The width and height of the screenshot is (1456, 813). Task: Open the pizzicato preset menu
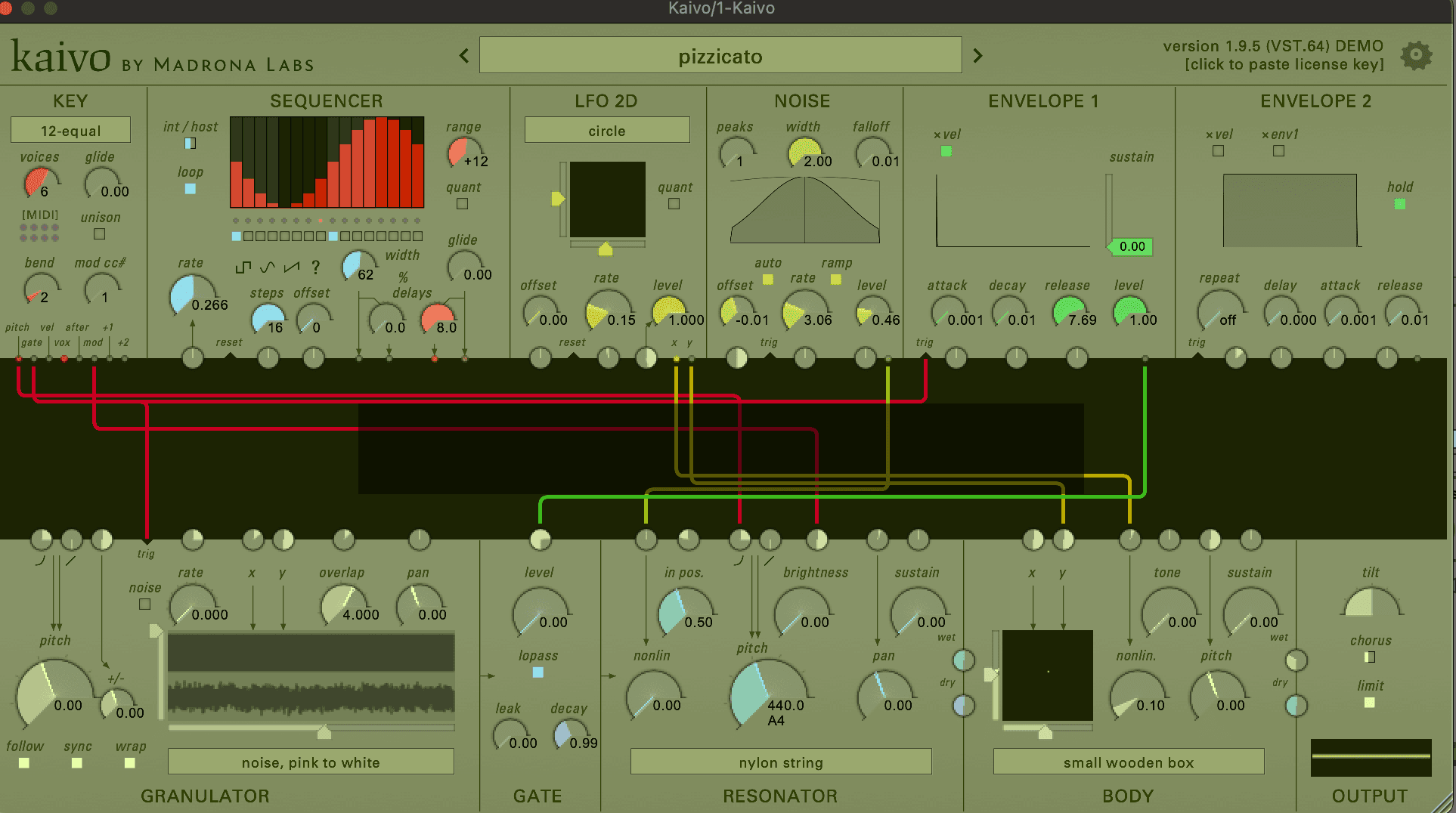pyautogui.click(x=720, y=55)
